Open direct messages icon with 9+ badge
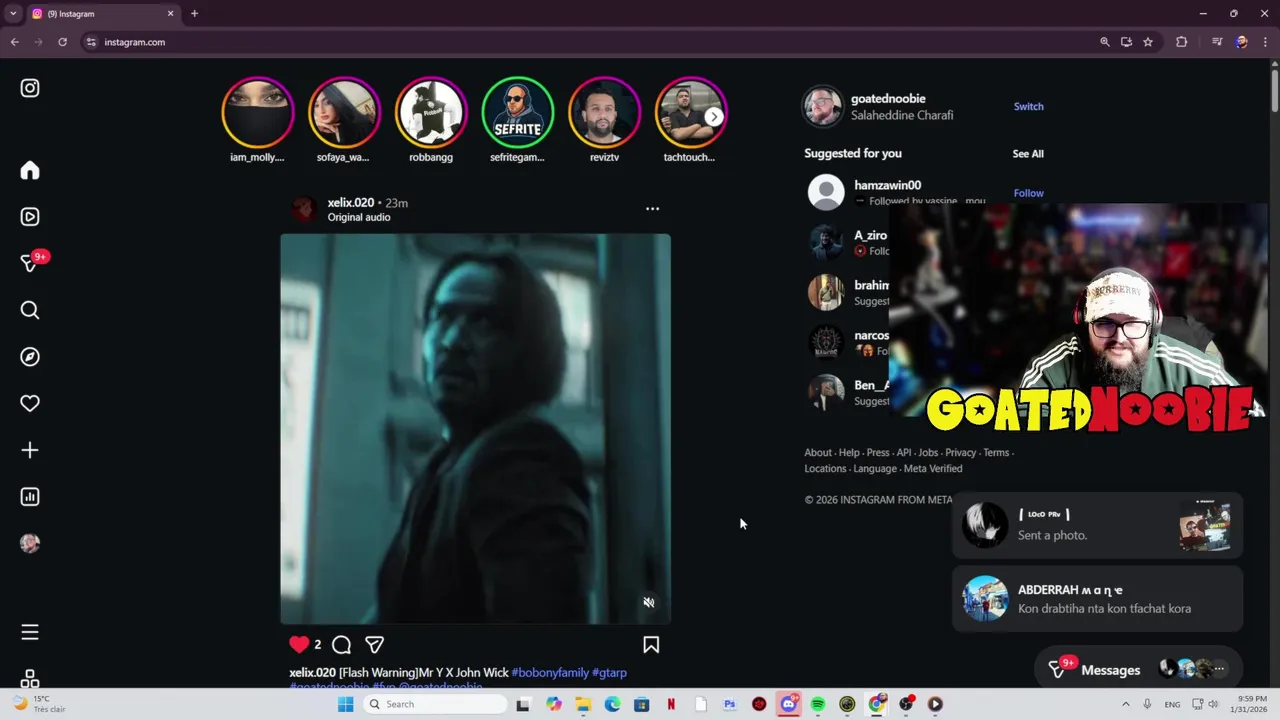The width and height of the screenshot is (1280, 720). (32, 262)
